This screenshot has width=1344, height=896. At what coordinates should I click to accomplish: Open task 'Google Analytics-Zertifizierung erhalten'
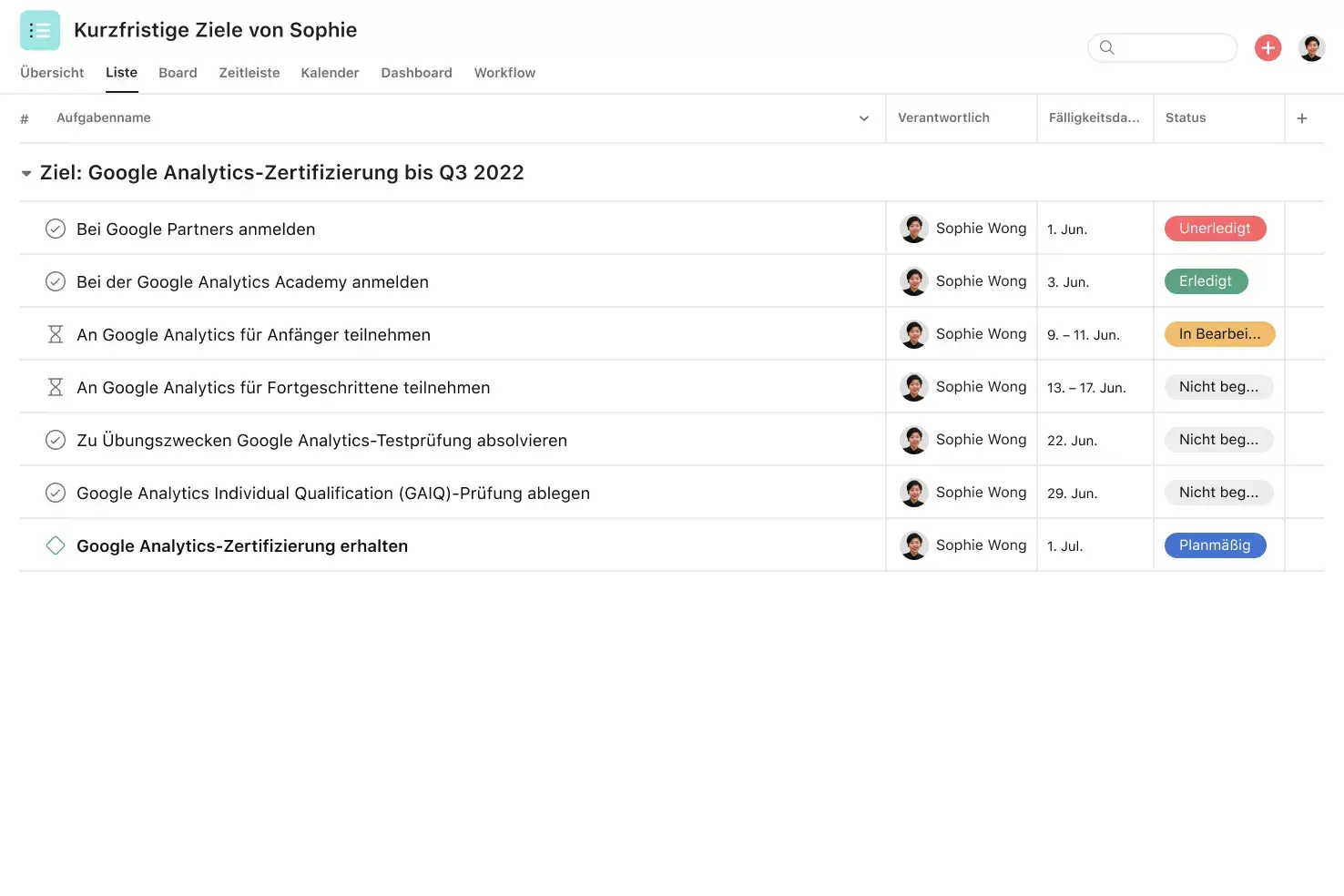point(242,546)
